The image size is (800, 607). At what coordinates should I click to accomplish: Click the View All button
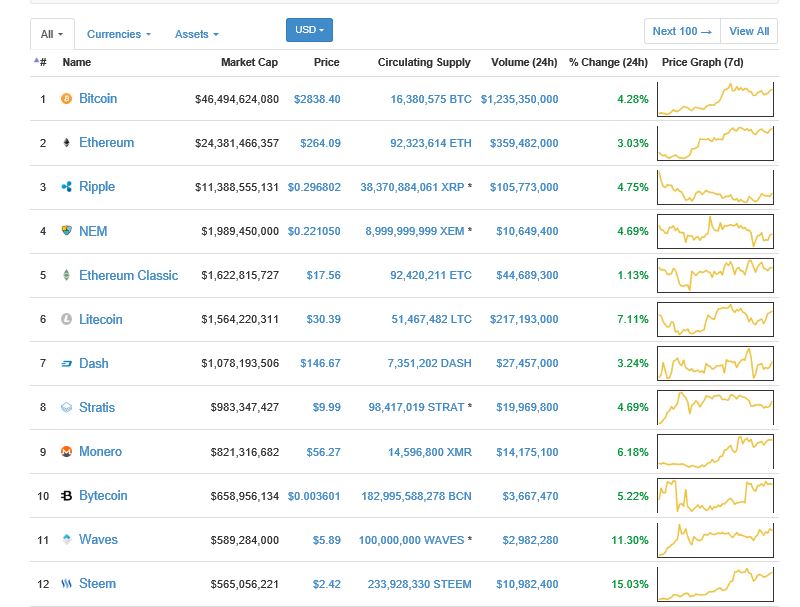tap(749, 31)
